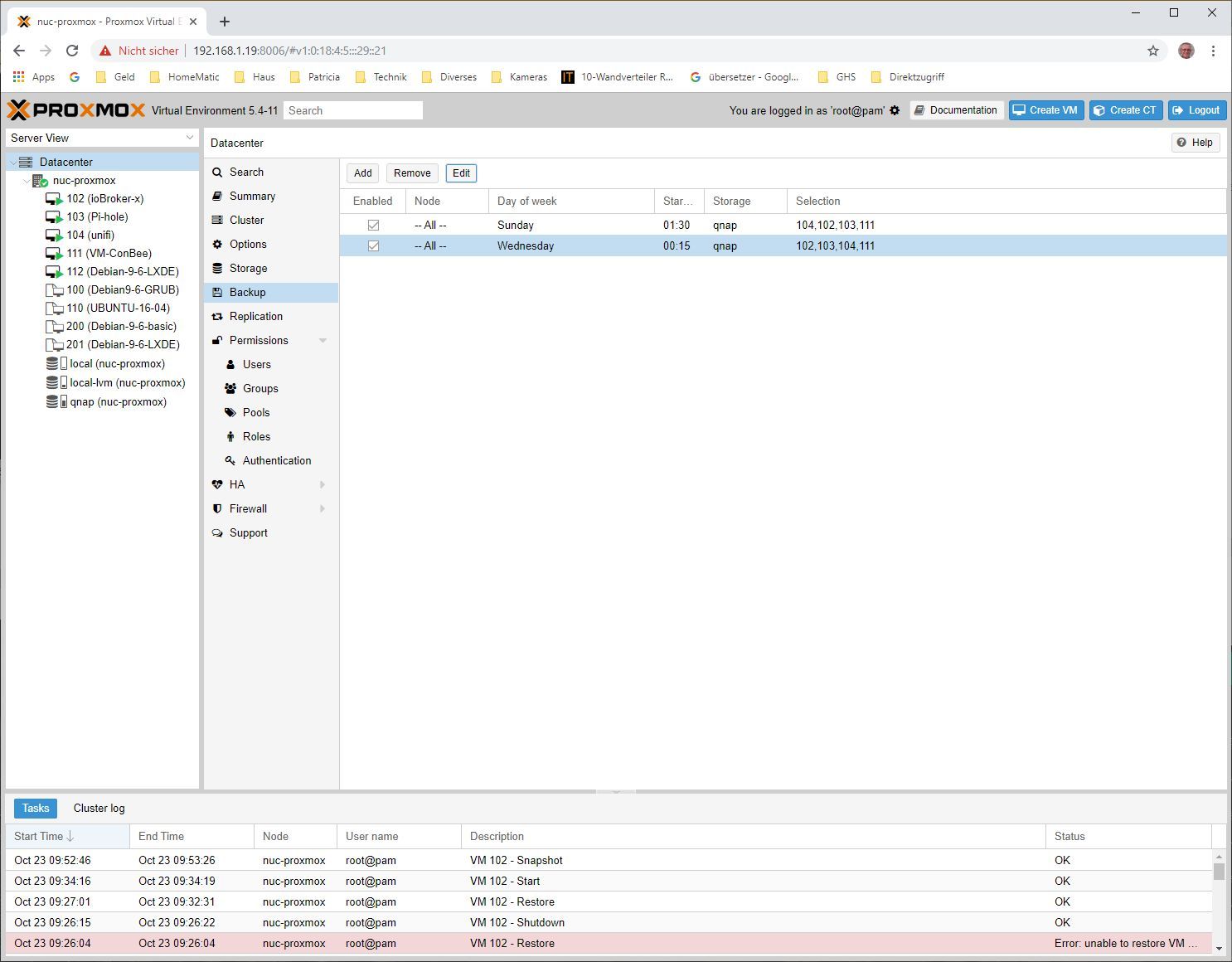Open the Roles permissions section

(x=256, y=436)
